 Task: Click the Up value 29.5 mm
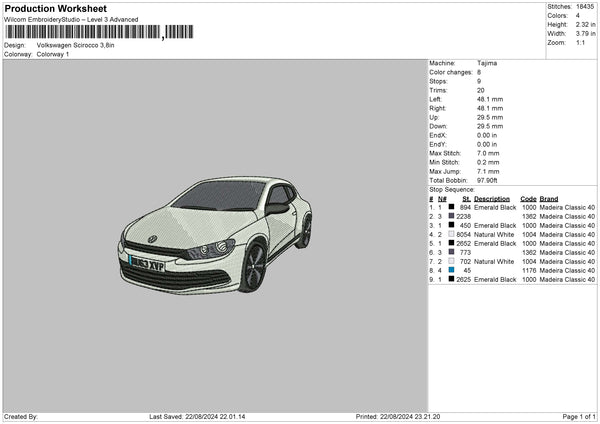[490, 117]
